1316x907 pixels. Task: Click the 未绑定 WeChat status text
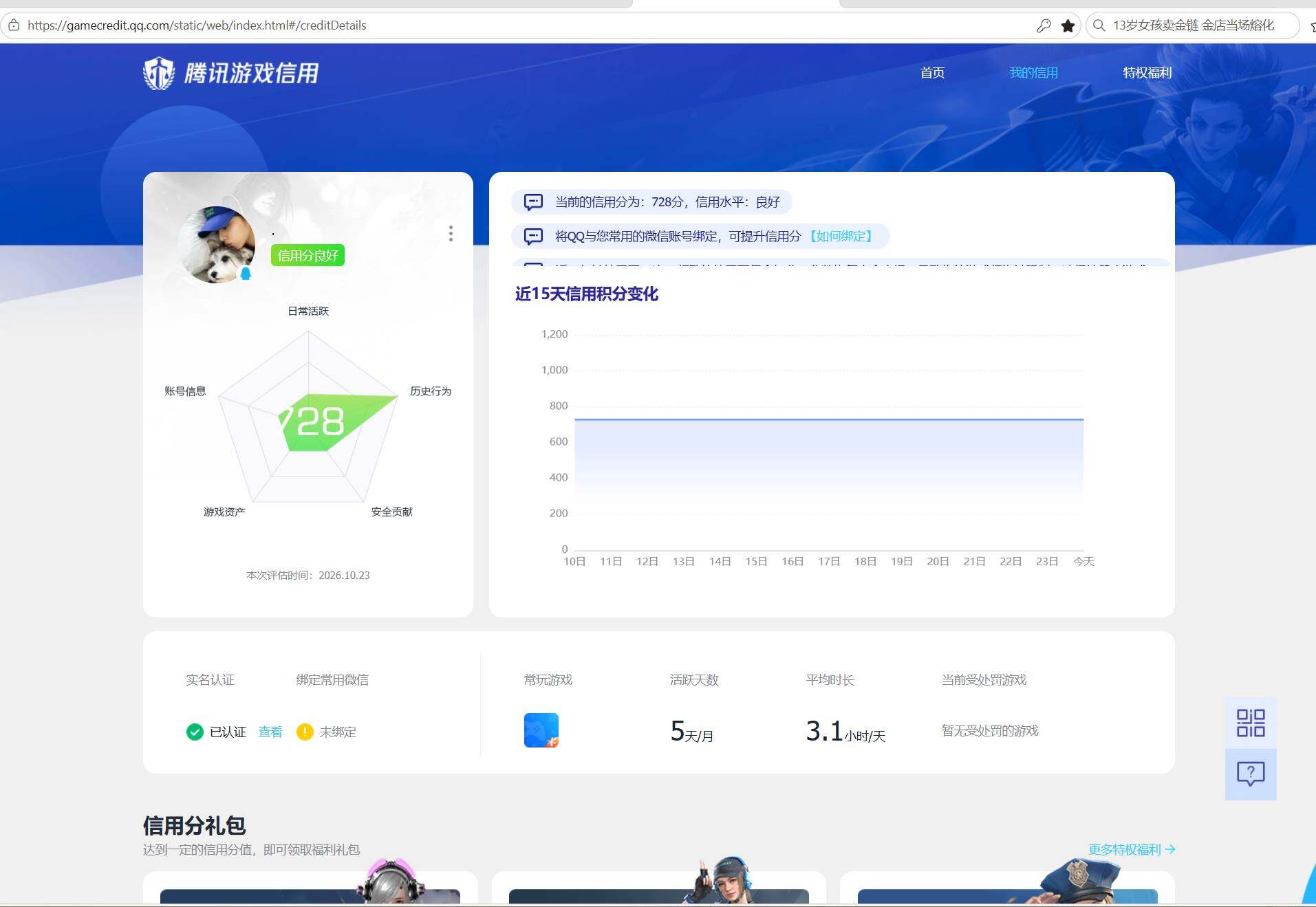(338, 732)
